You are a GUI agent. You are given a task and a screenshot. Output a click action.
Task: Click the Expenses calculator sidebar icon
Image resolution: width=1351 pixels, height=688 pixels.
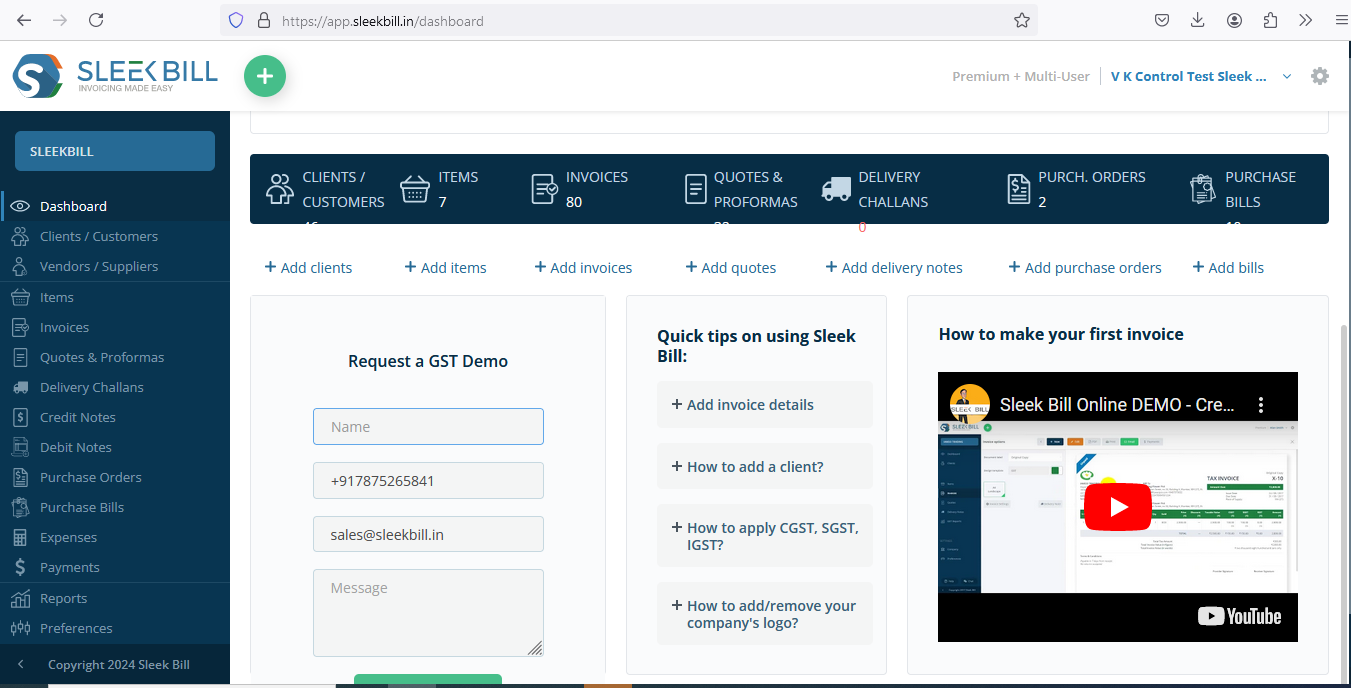coord(20,537)
